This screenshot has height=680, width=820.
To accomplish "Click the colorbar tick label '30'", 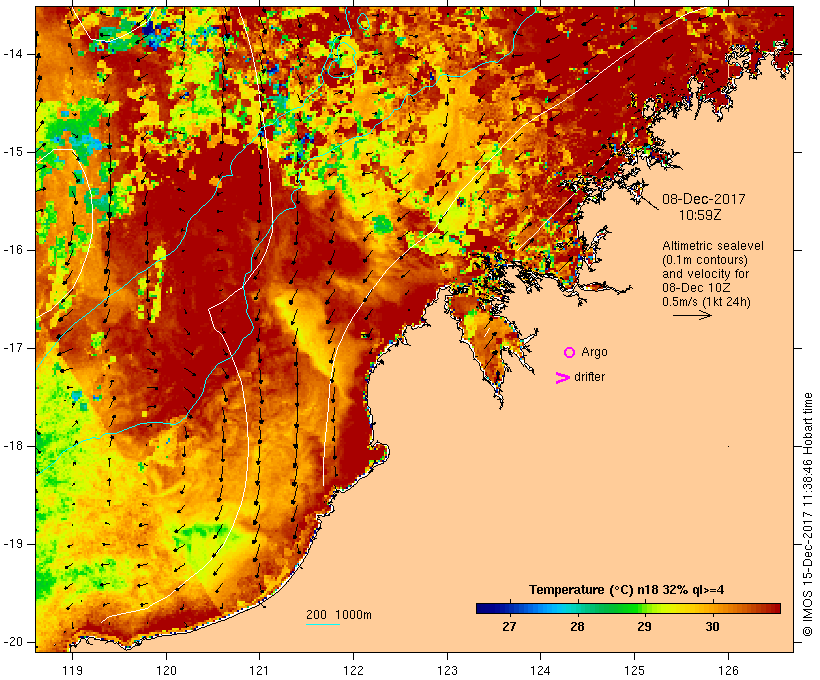I will pos(712,627).
